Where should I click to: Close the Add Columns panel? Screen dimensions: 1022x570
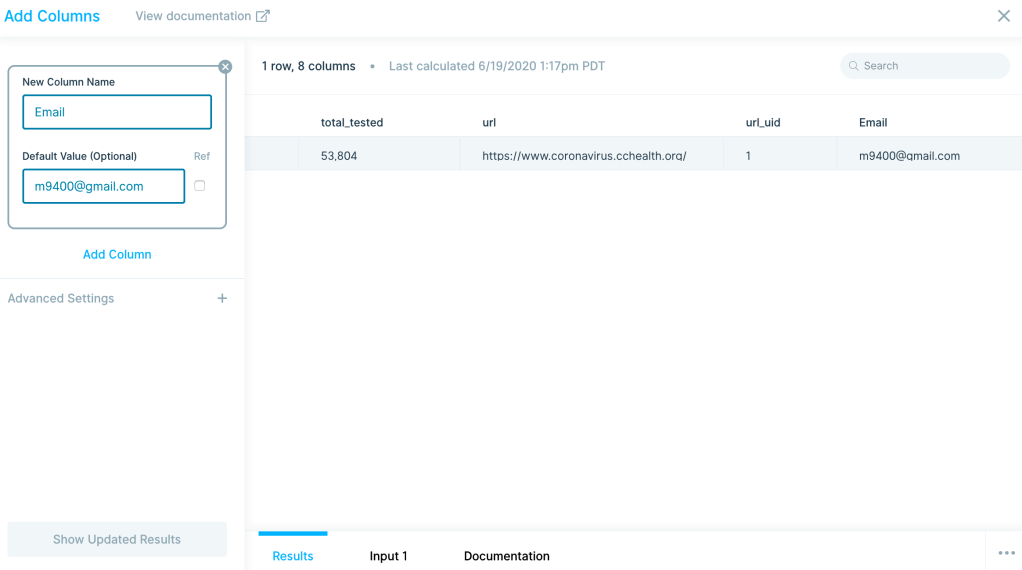tap(1003, 16)
